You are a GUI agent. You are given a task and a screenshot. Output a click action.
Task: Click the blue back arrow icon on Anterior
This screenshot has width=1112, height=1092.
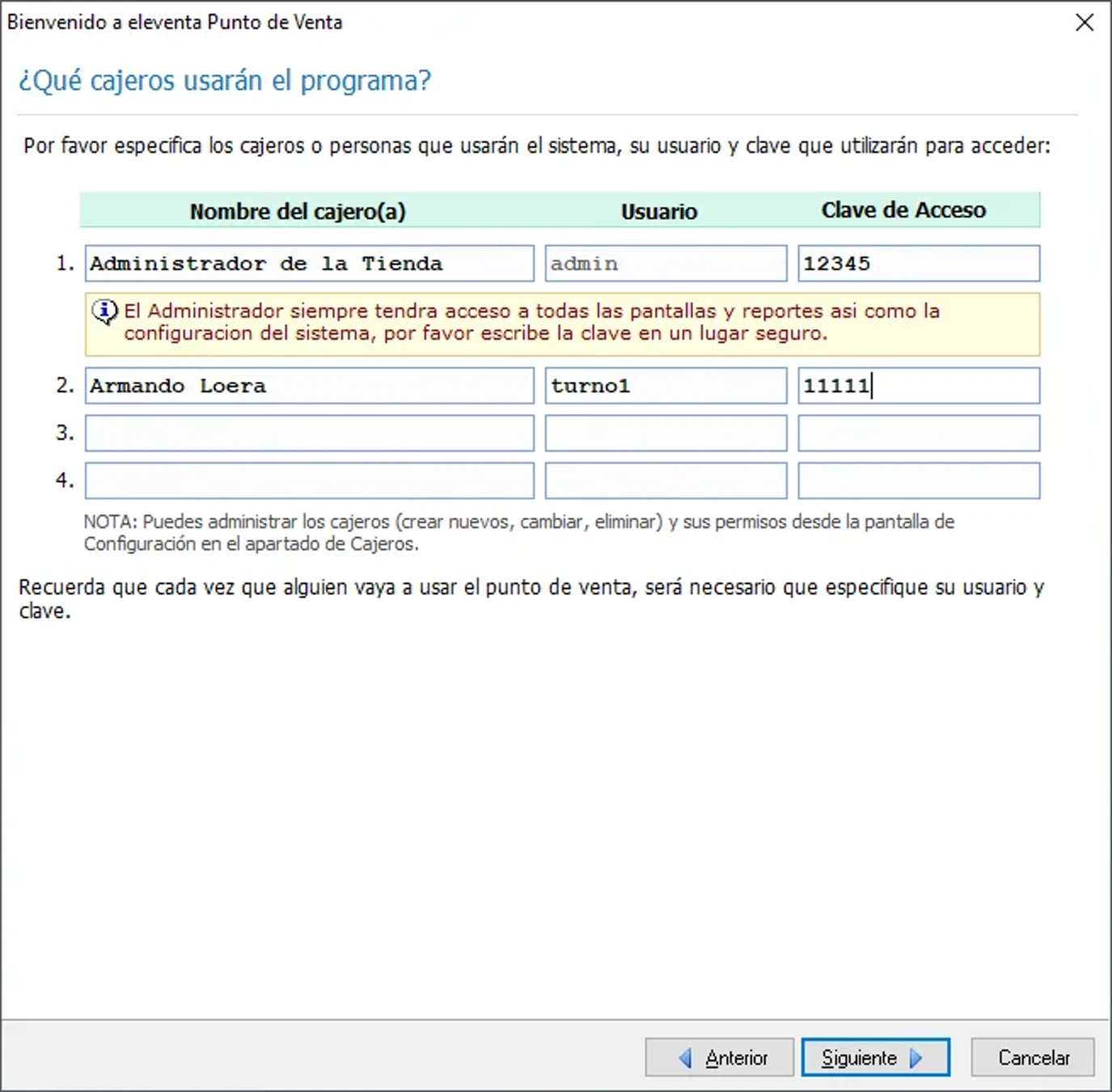point(687,1057)
